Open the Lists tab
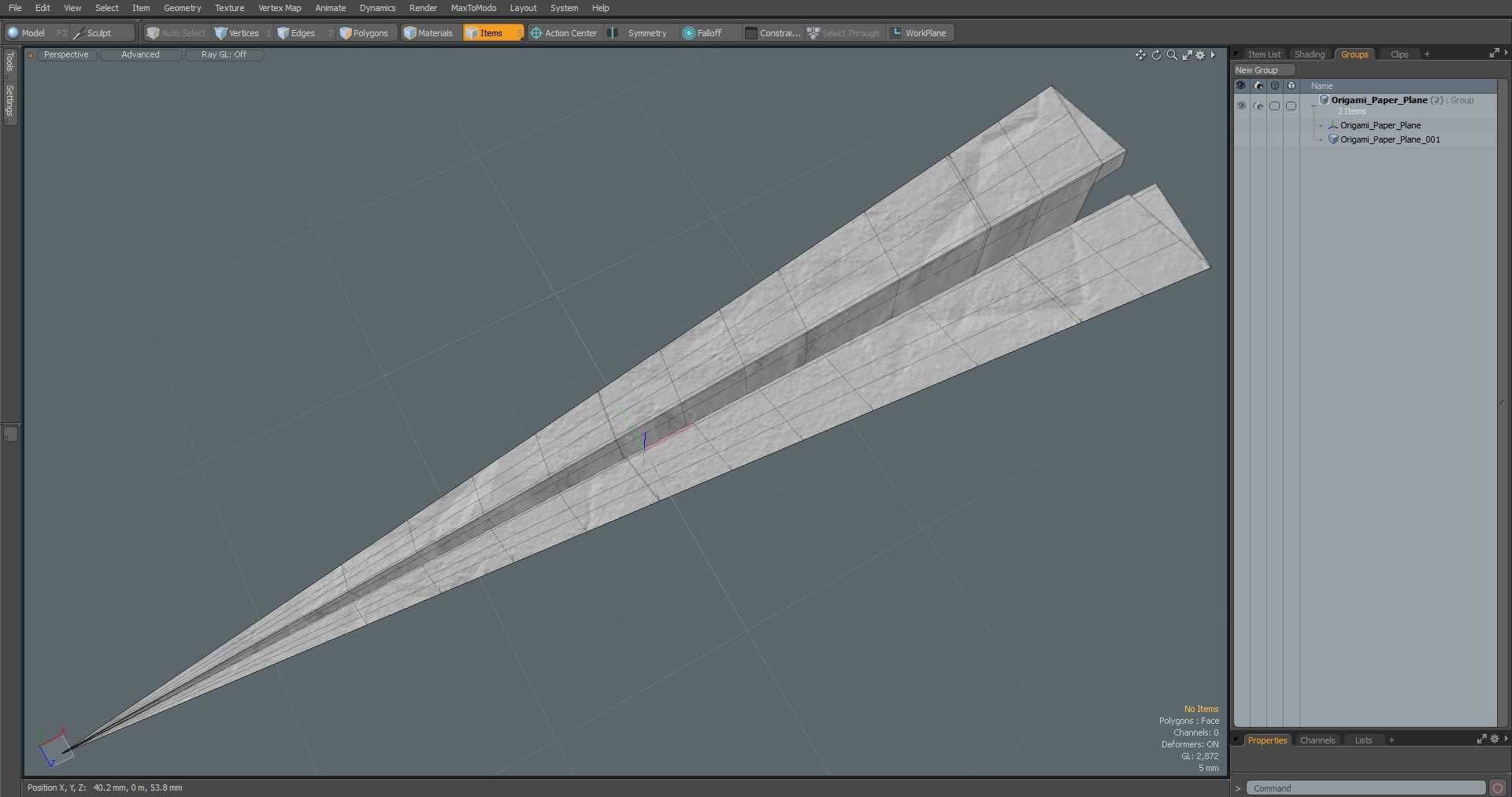The height and width of the screenshot is (797, 1512). 1363,740
